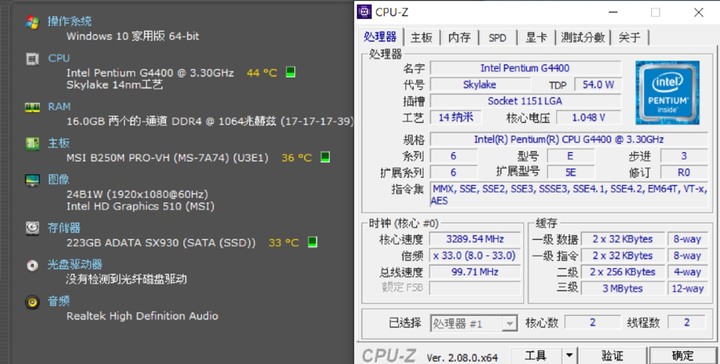Click 223GB ADATA SX930 storage text
The width and height of the screenshot is (720, 364).
(x=161, y=243)
